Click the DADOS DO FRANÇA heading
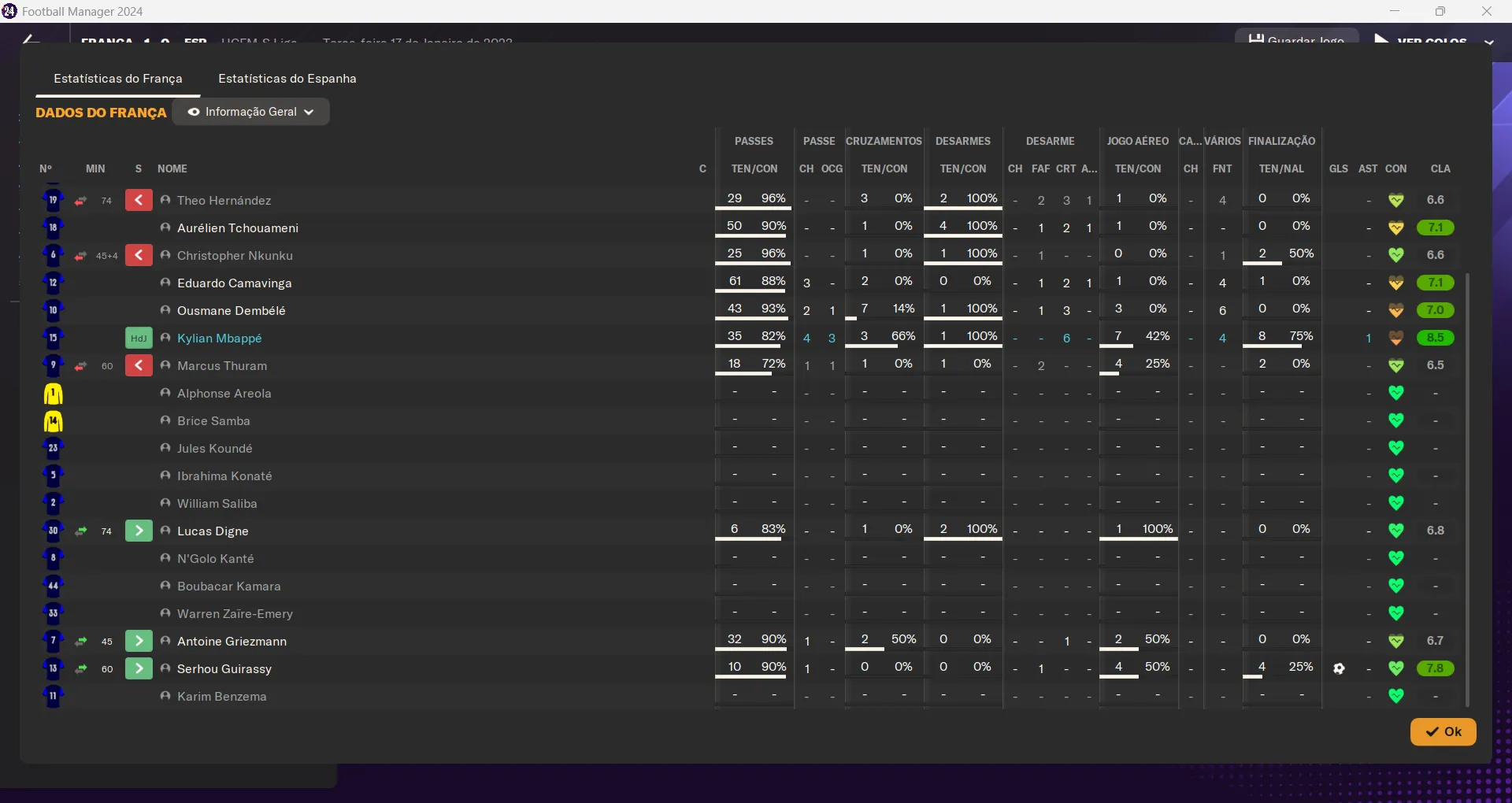Screen dimensions: 1512x803 [x=101, y=113]
